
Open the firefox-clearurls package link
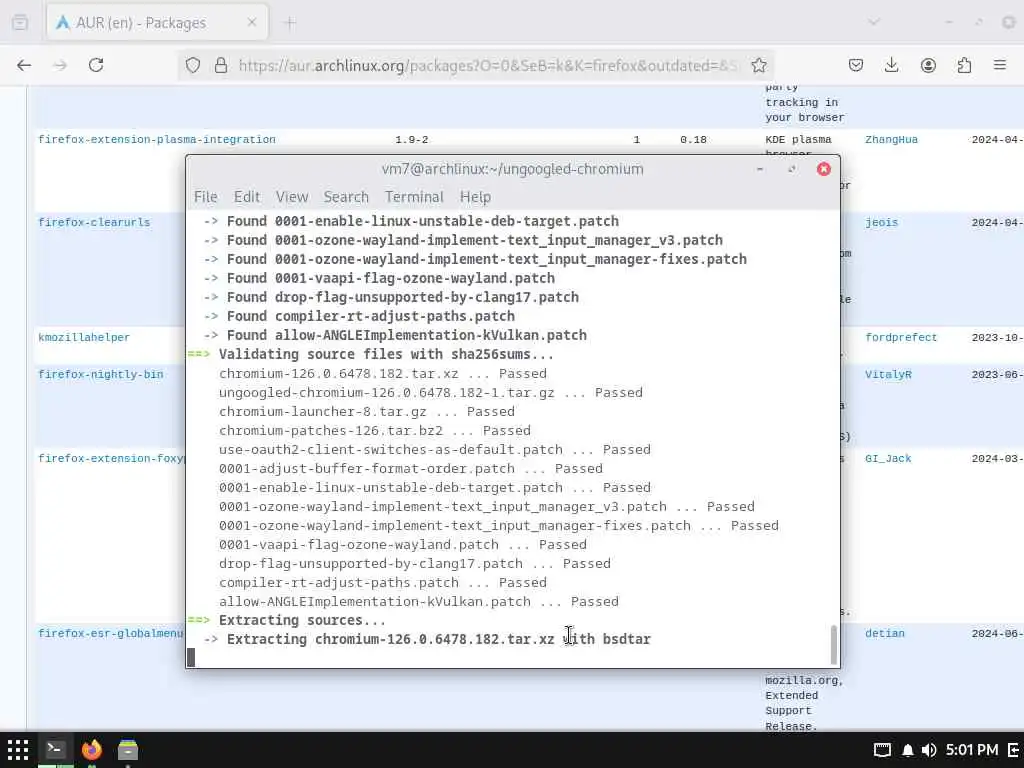pyautogui.click(x=94, y=223)
